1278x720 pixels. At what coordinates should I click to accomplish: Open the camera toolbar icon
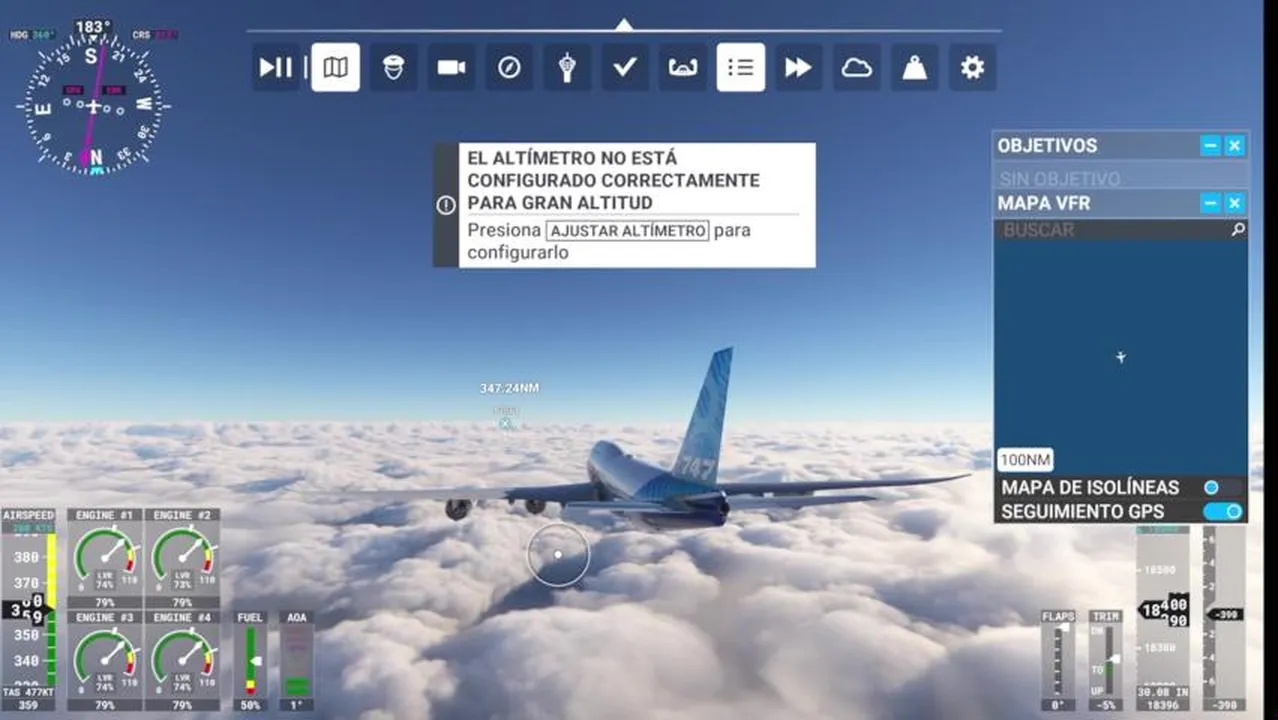(452, 67)
